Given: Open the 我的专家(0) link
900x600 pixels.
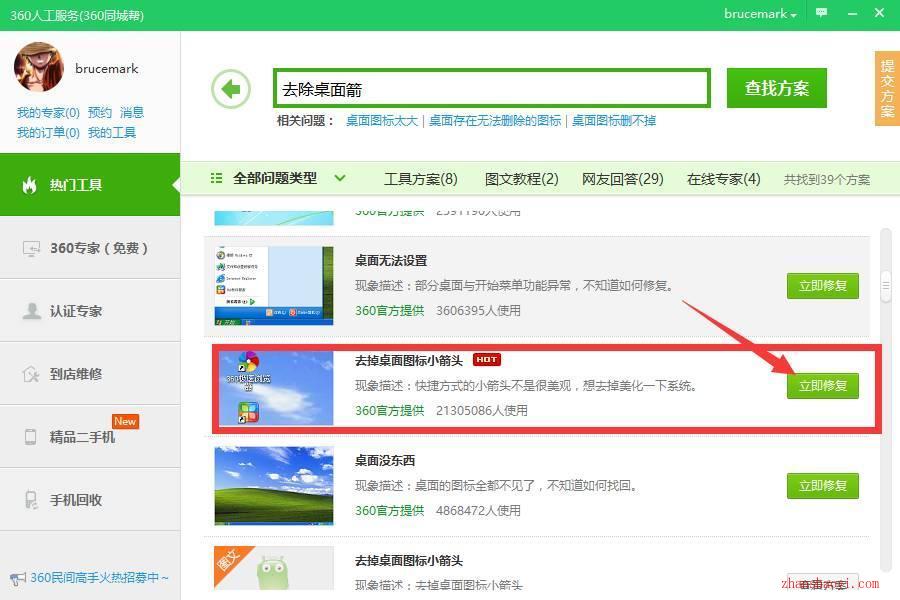Looking at the screenshot, I should point(48,113).
